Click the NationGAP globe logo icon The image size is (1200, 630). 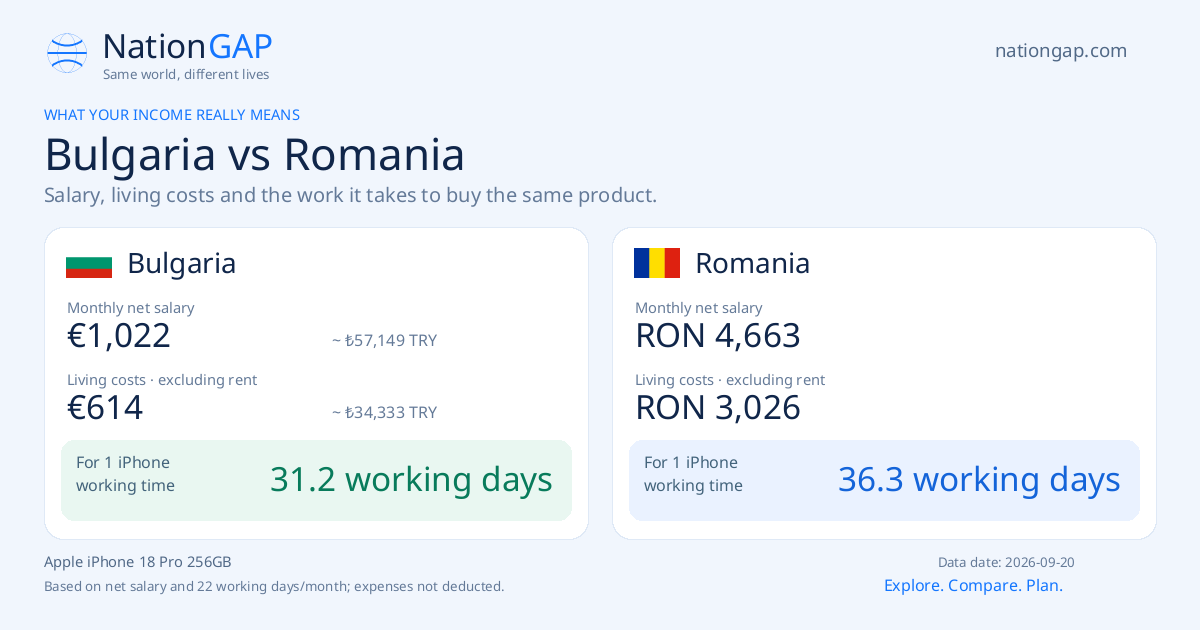[x=67, y=53]
